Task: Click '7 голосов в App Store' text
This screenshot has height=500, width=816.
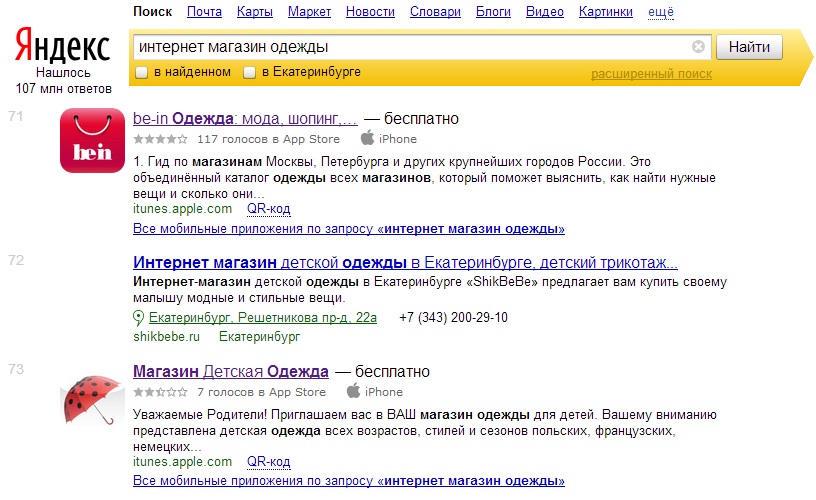Action: (261, 392)
